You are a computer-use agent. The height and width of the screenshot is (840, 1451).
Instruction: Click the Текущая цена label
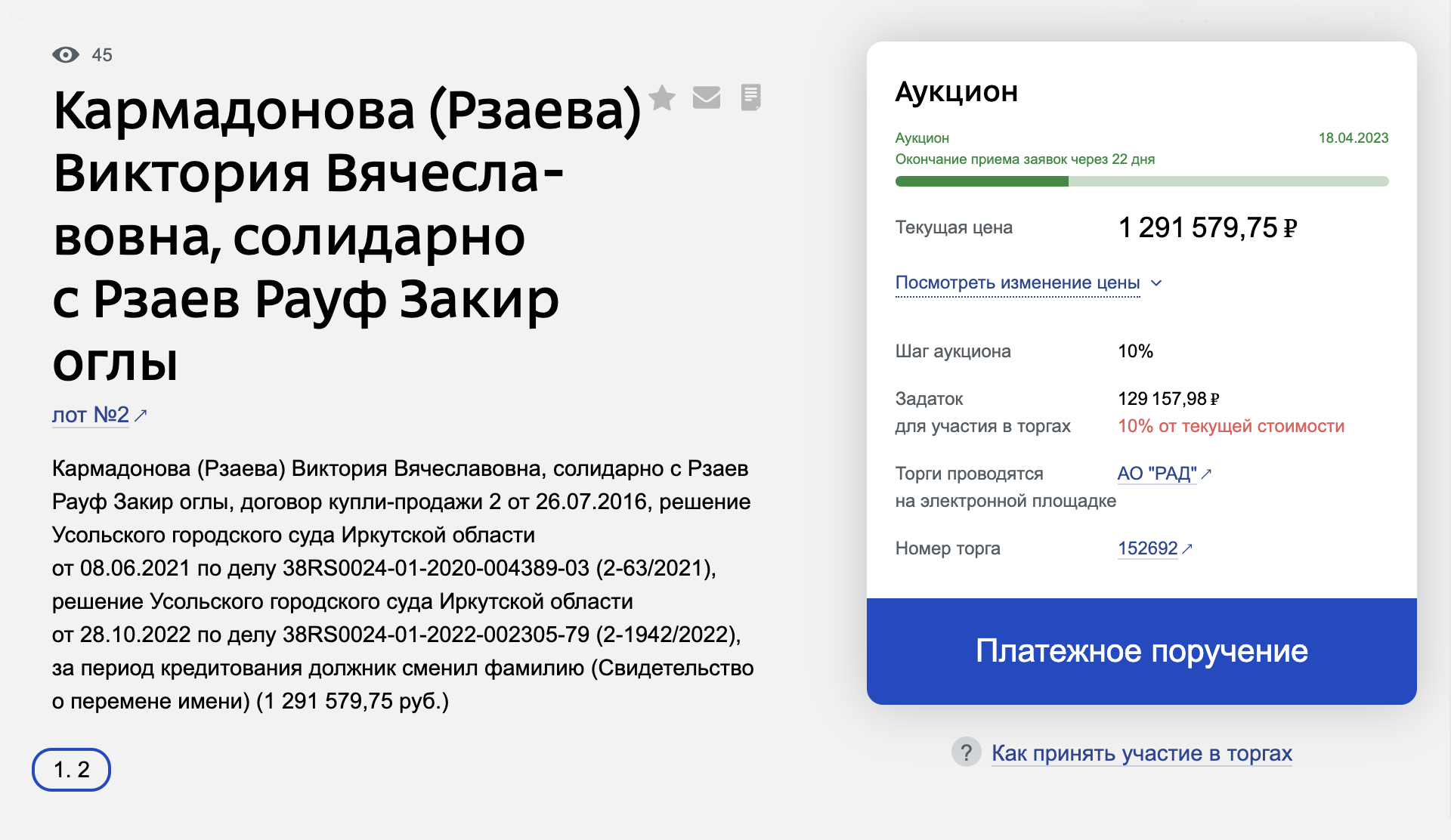[x=954, y=227]
